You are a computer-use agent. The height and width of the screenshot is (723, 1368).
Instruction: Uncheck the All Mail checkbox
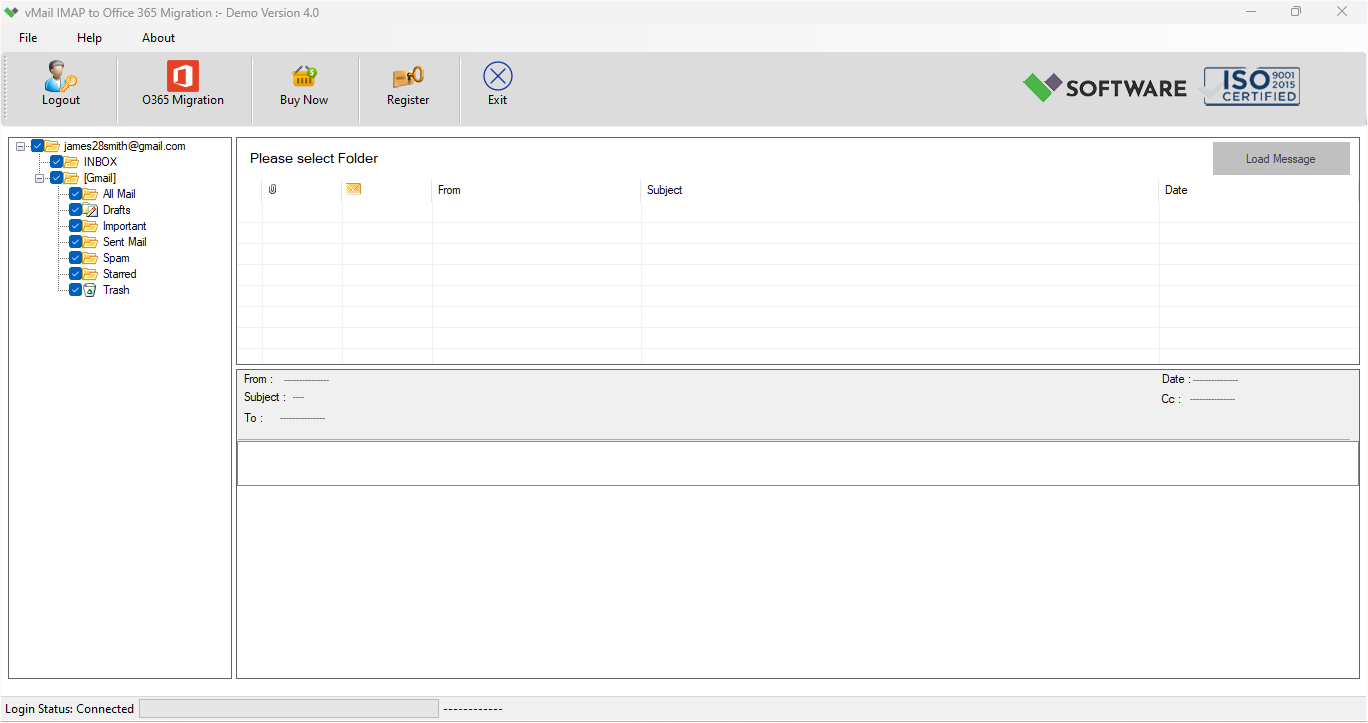(76, 194)
